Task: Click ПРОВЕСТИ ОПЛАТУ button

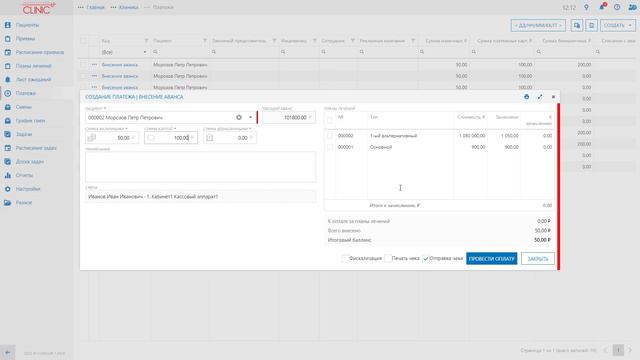Action: pos(491,259)
